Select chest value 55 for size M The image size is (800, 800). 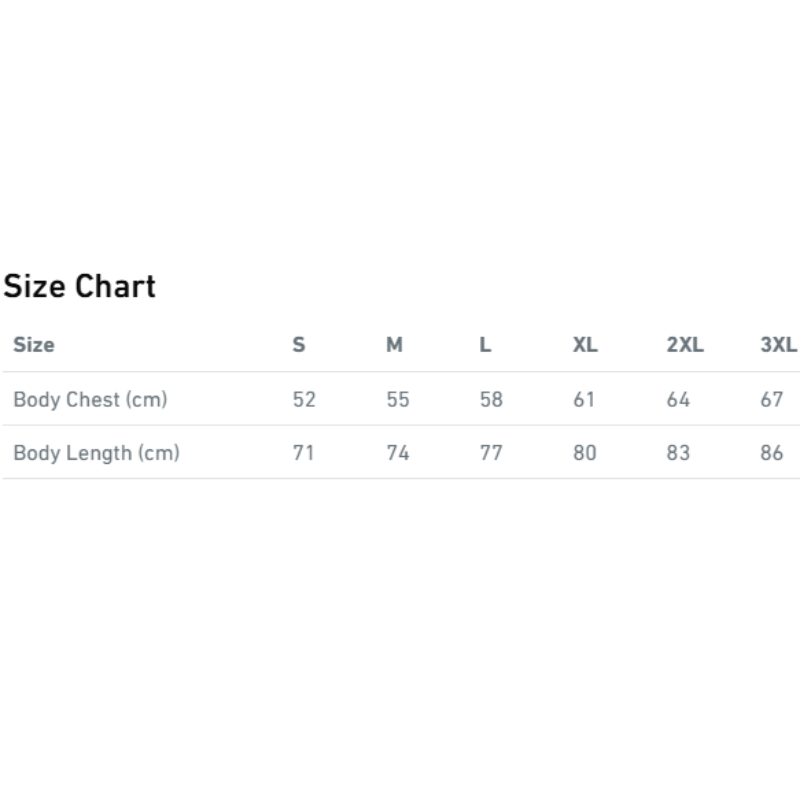(x=398, y=399)
